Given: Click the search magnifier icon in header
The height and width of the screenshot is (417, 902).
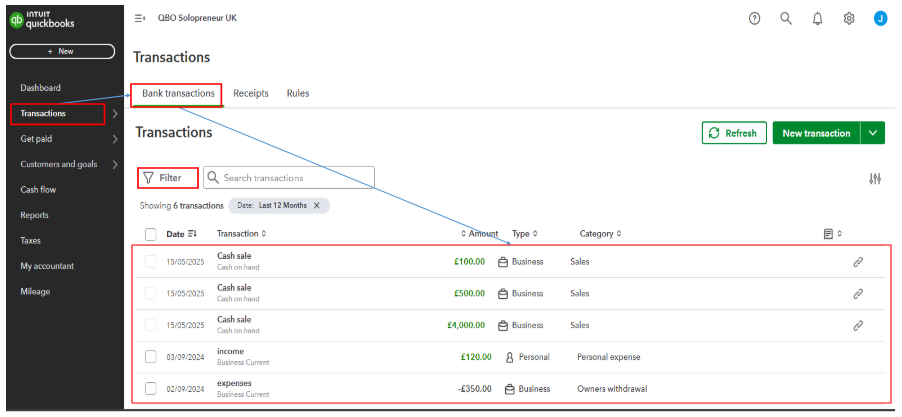Looking at the screenshot, I should [786, 18].
